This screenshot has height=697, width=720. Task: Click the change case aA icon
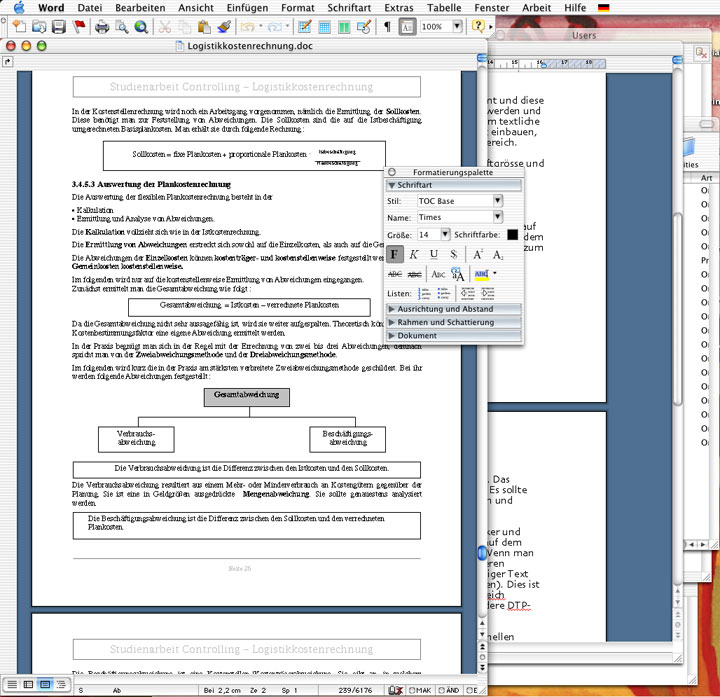tap(458, 274)
